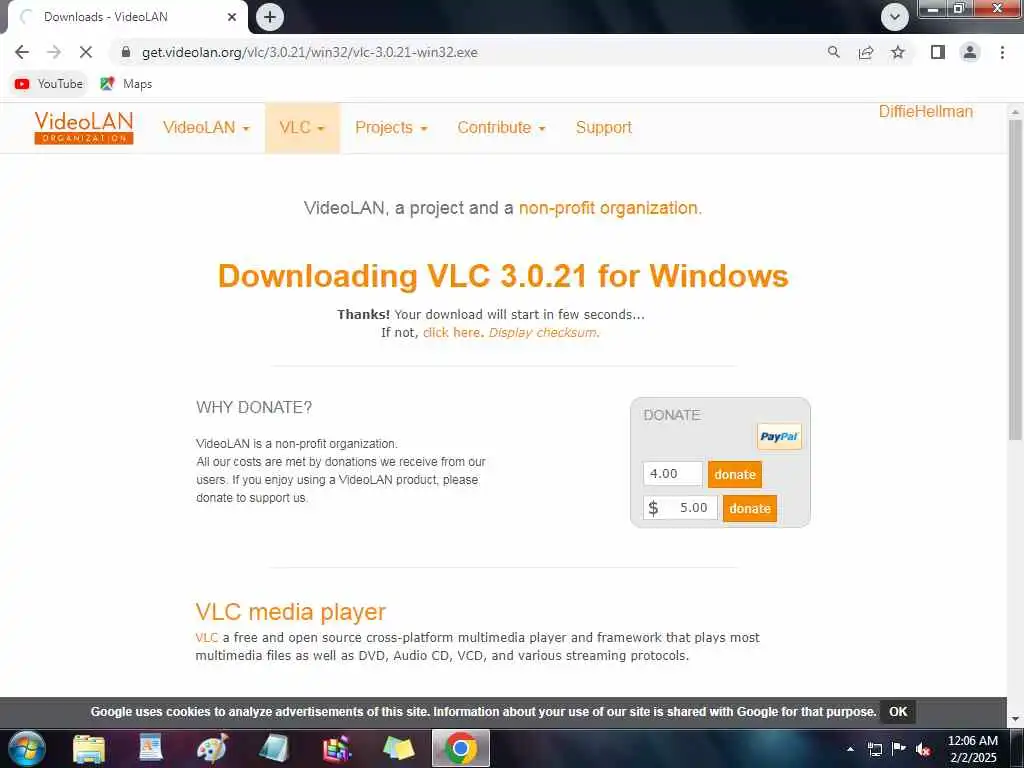1024x768 pixels.
Task: Click donate next to $ 5.00
Action: click(750, 508)
